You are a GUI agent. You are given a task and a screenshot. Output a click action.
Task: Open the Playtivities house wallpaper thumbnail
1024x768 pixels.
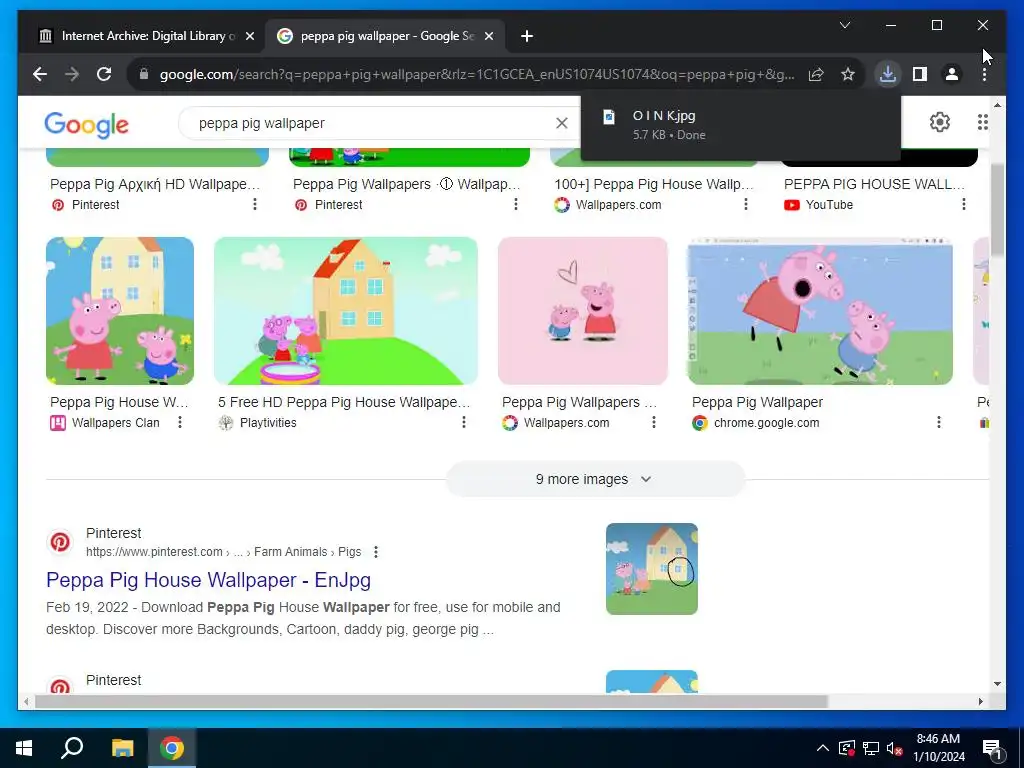tap(345, 311)
